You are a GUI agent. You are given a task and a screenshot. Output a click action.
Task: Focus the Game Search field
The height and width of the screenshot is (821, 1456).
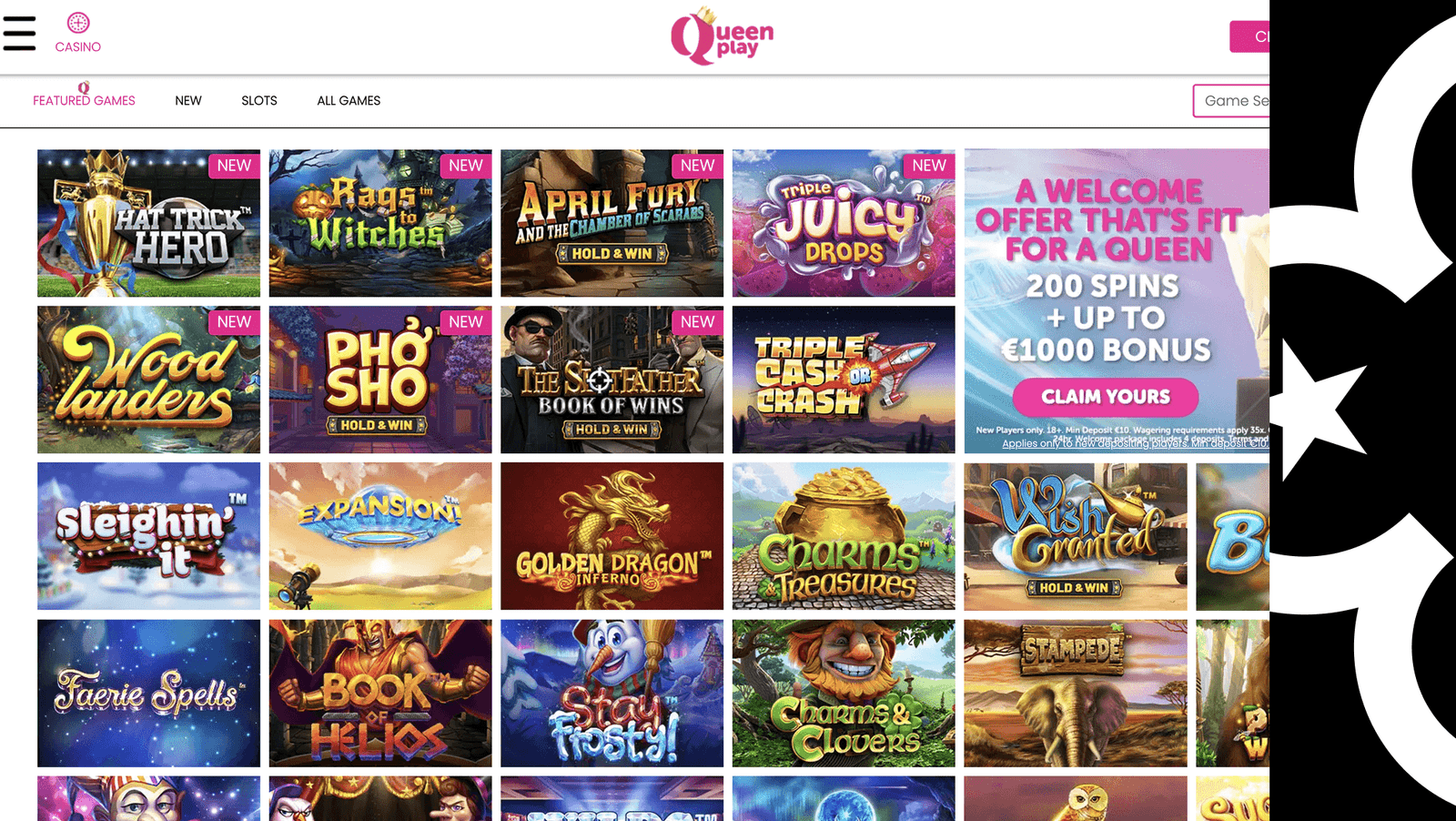(1231, 101)
